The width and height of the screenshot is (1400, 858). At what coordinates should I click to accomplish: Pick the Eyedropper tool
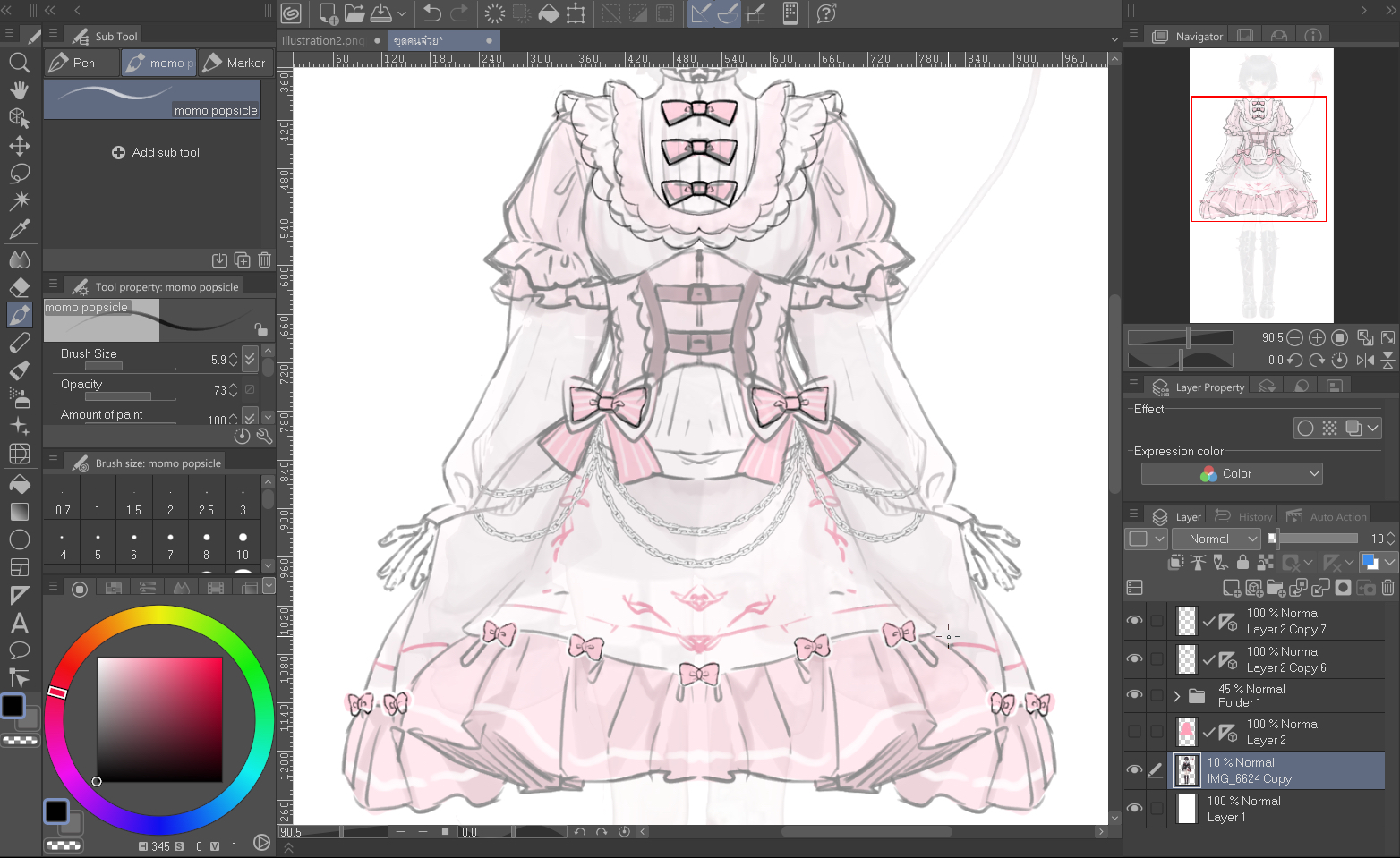pos(19,229)
